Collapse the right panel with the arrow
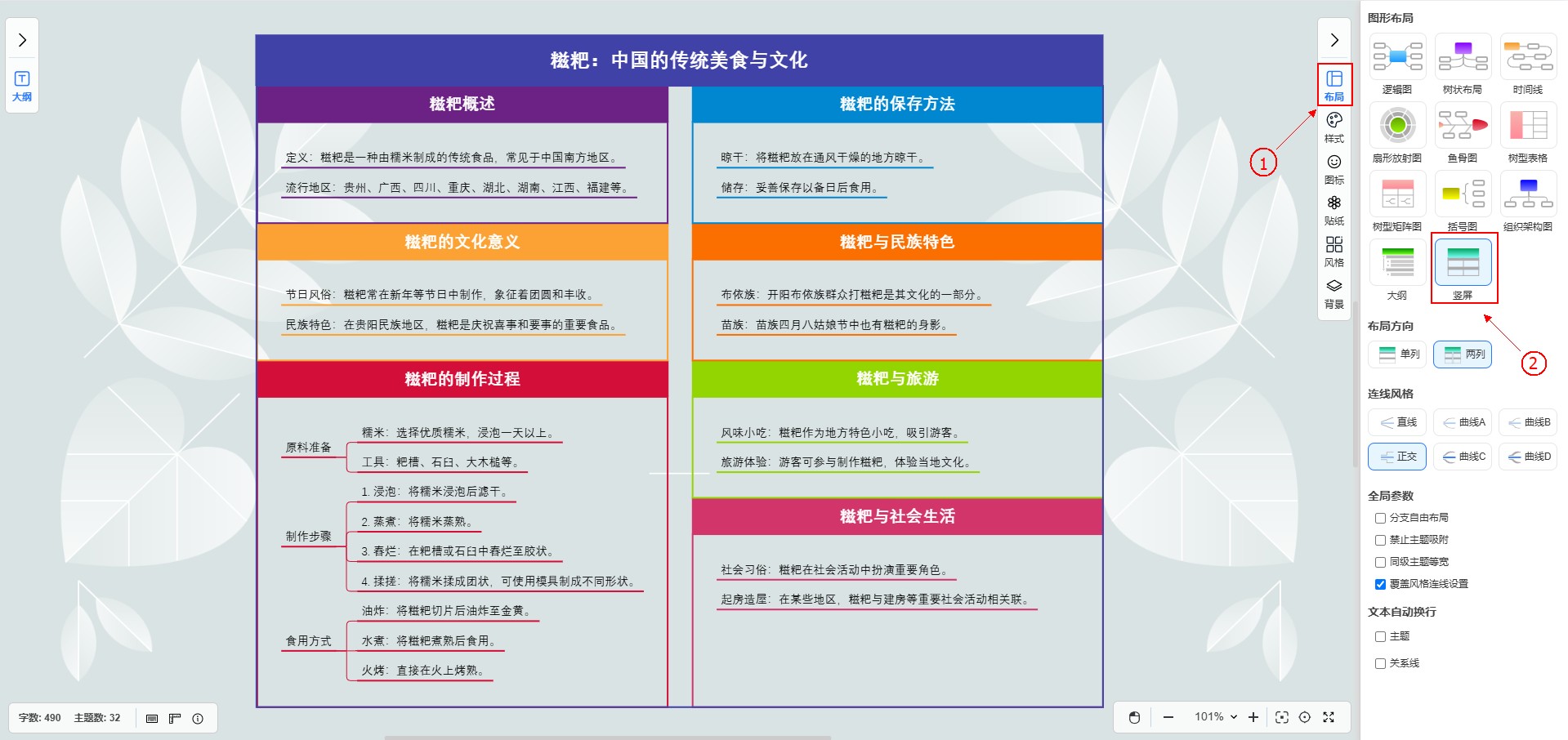Screen dimensions: 1568x740 point(1333,40)
